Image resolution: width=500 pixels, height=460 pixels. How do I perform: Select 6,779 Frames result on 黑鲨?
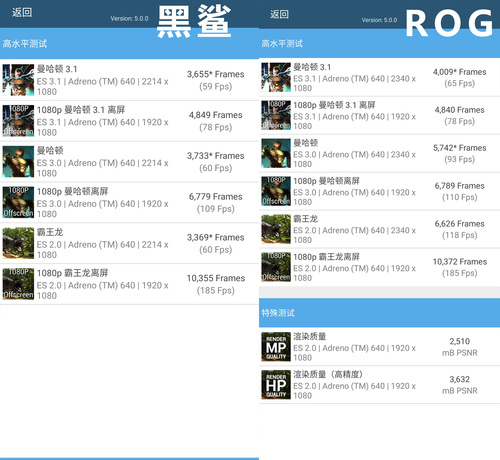[x=216, y=202]
